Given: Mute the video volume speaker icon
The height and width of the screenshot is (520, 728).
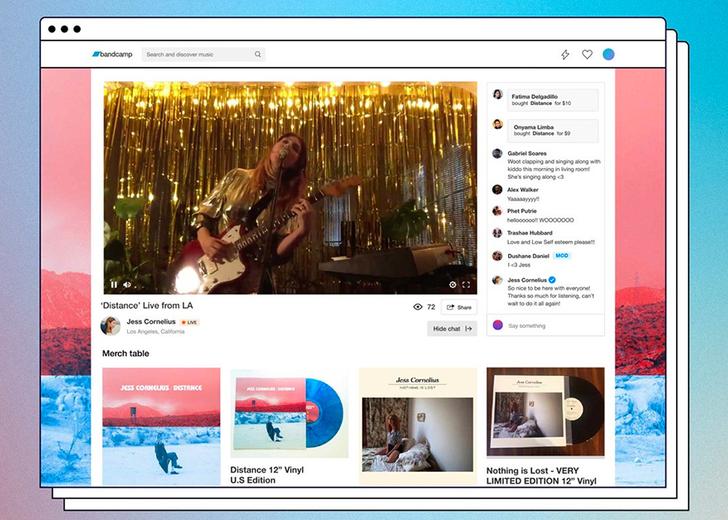Looking at the screenshot, I should click(127, 284).
